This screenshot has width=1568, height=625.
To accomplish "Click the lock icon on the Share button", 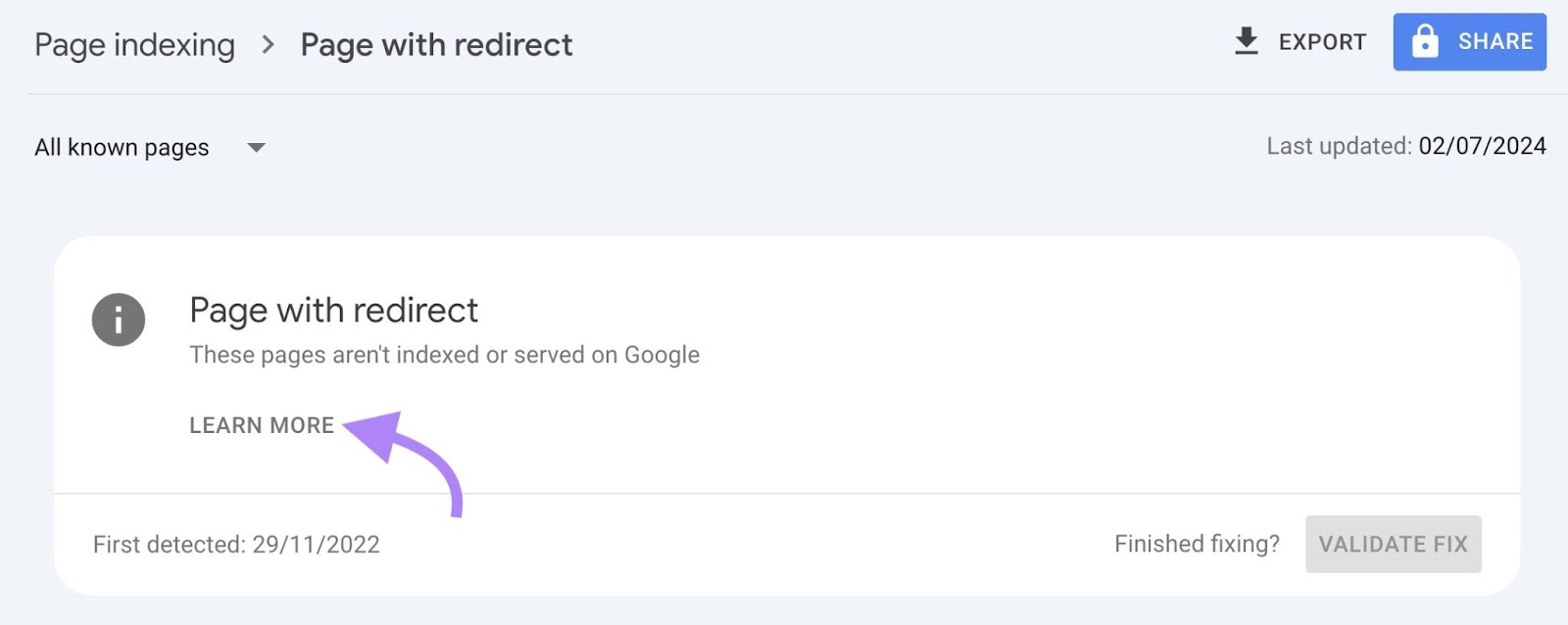I will [x=1424, y=41].
